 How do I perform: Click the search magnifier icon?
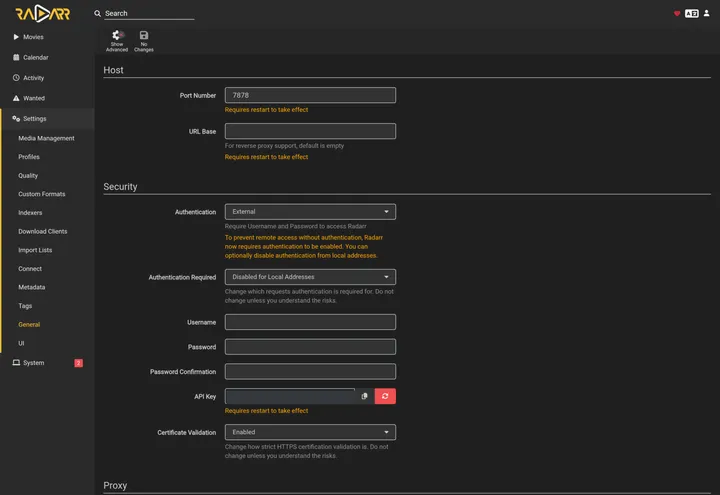pyautogui.click(x=97, y=14)
